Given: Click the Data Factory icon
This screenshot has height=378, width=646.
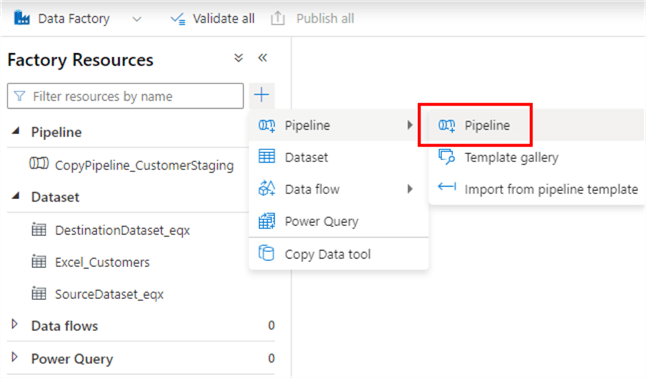Looking at the screenshot, I should click(x=21, y=18).
